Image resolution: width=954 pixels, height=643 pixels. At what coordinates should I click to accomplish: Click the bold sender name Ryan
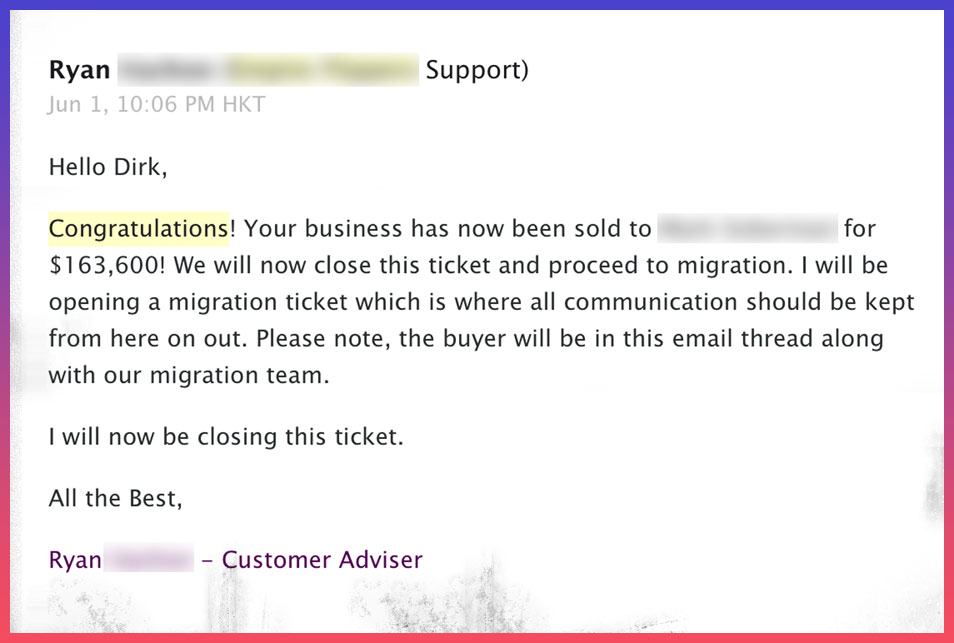79,69
